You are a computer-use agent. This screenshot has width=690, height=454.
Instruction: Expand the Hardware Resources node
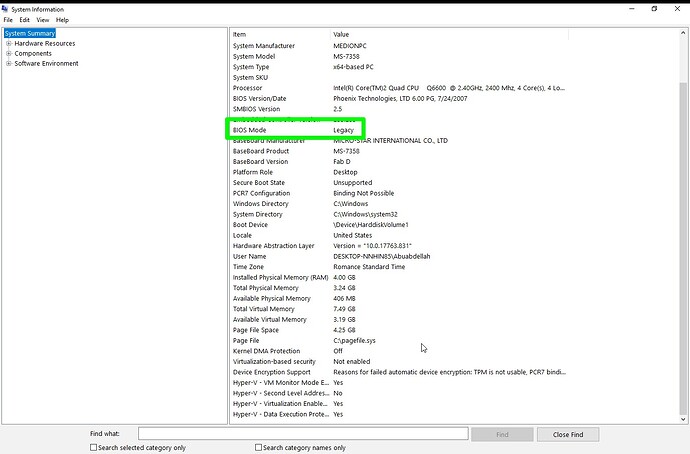pos(8,43)
